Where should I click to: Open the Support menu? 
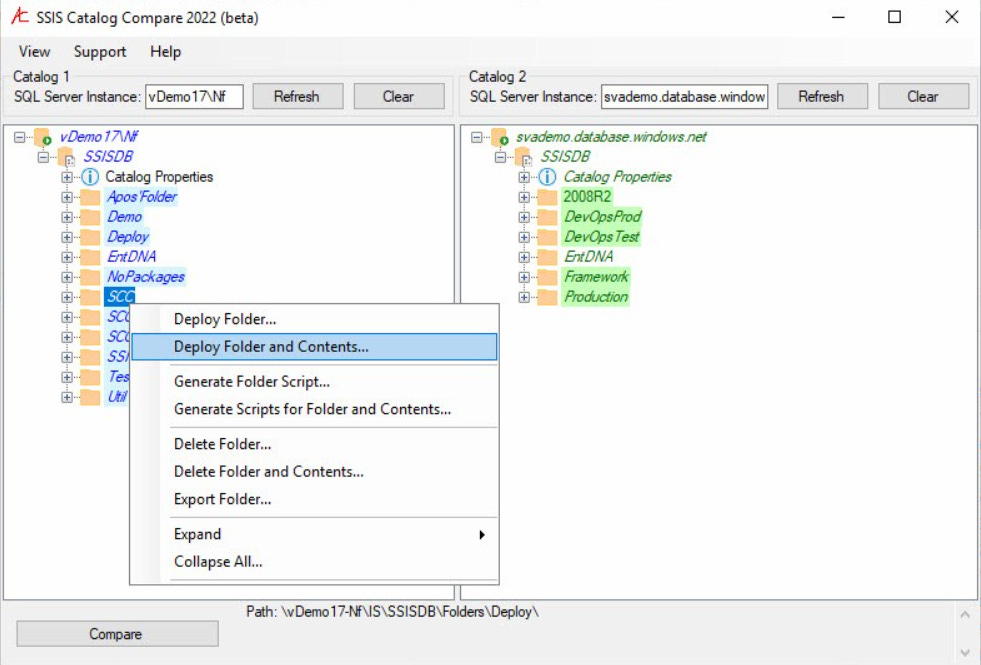pos(100,51)
